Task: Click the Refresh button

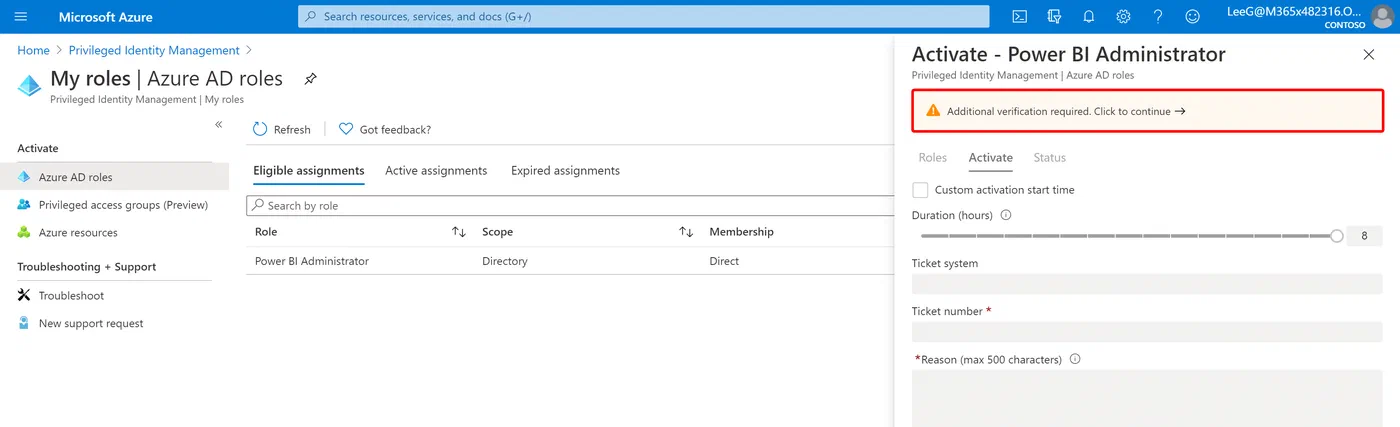Action: tap(282, 129)
